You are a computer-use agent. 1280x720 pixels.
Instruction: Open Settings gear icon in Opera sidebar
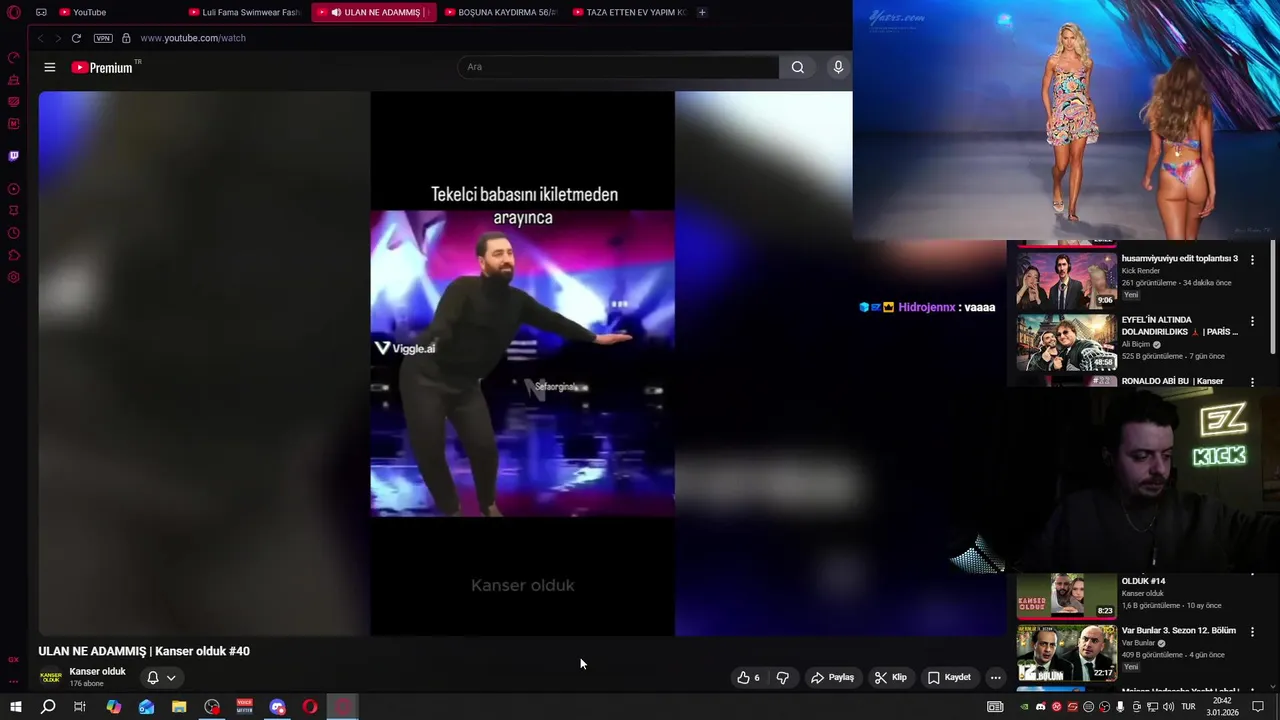coord(14,277)
